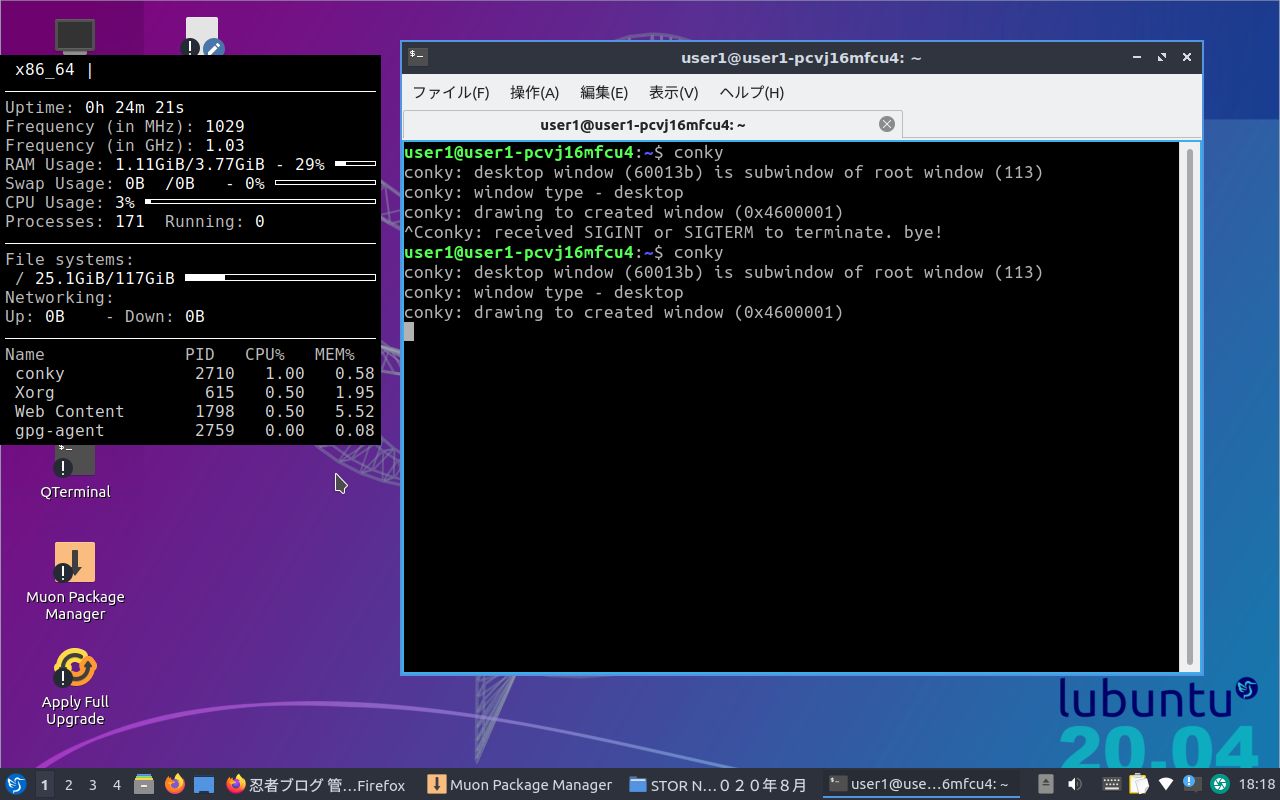Open the network Wi-Fi tray icon

tap(1165, 785)
